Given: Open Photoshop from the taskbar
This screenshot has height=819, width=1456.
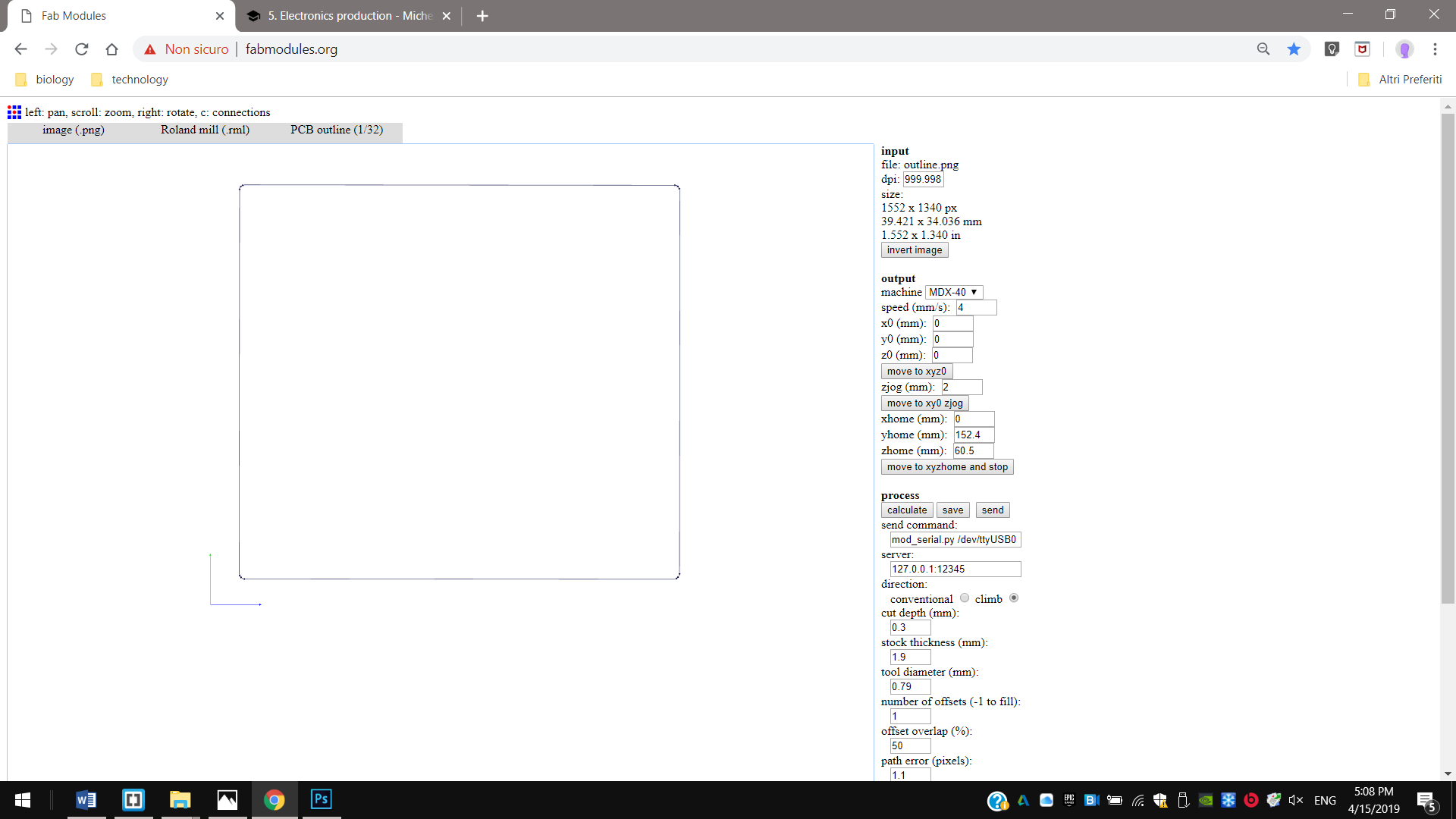Looking at the screenshot, I should tap(322, 799).
